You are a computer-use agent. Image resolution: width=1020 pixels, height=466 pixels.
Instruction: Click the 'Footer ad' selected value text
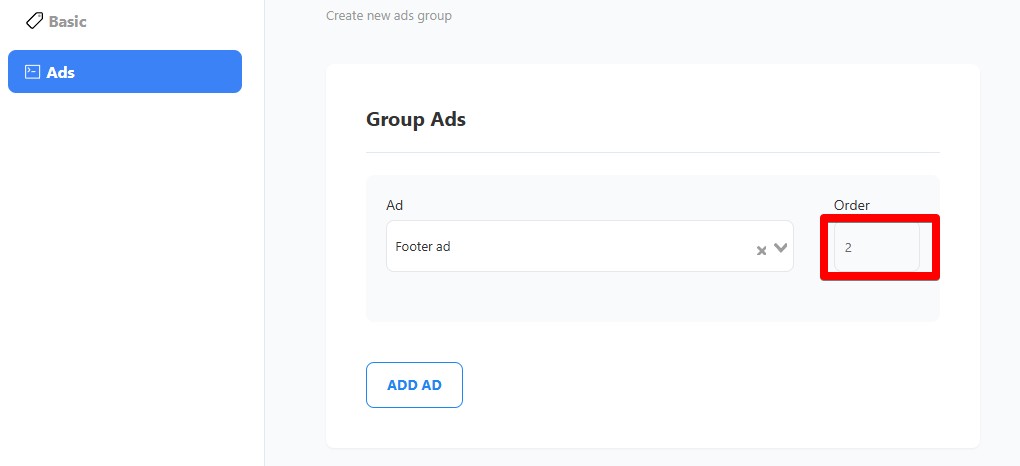[x=423, y=247]
